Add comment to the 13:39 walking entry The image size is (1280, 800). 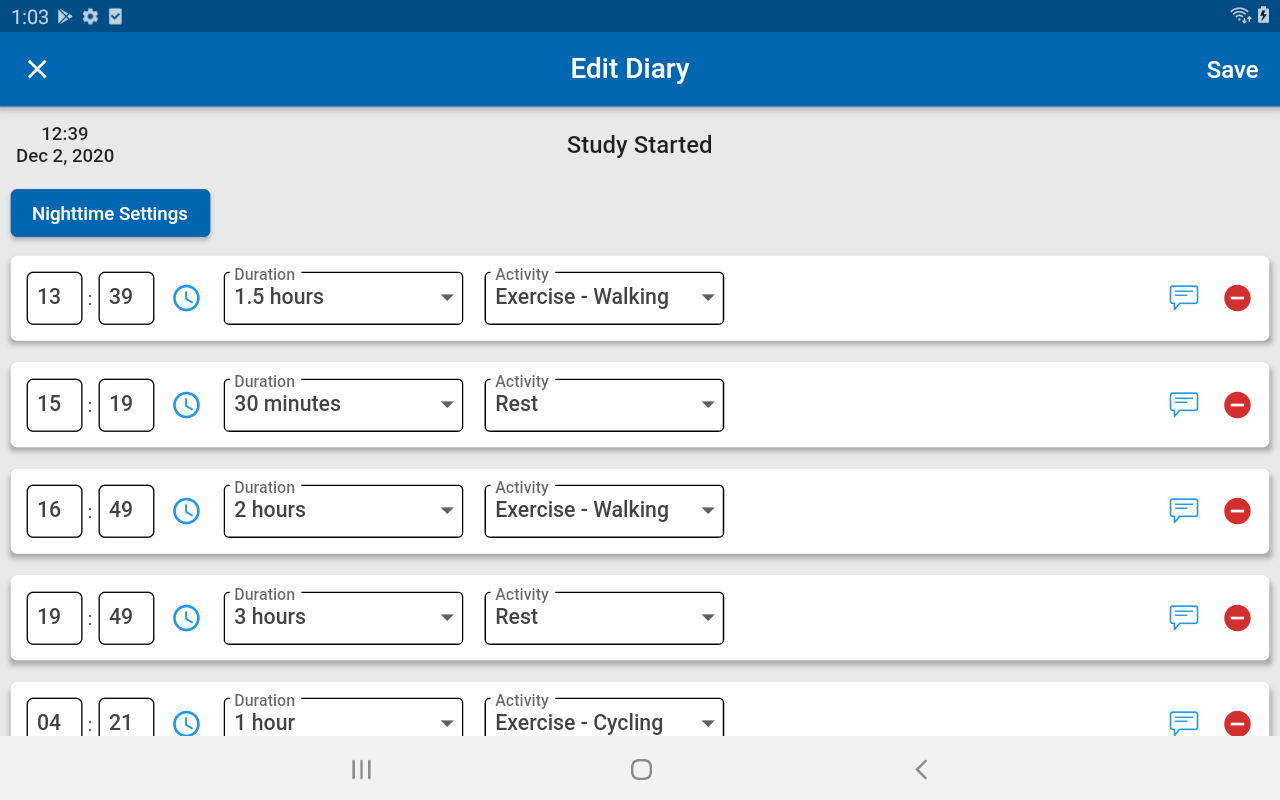point(1184,298)
